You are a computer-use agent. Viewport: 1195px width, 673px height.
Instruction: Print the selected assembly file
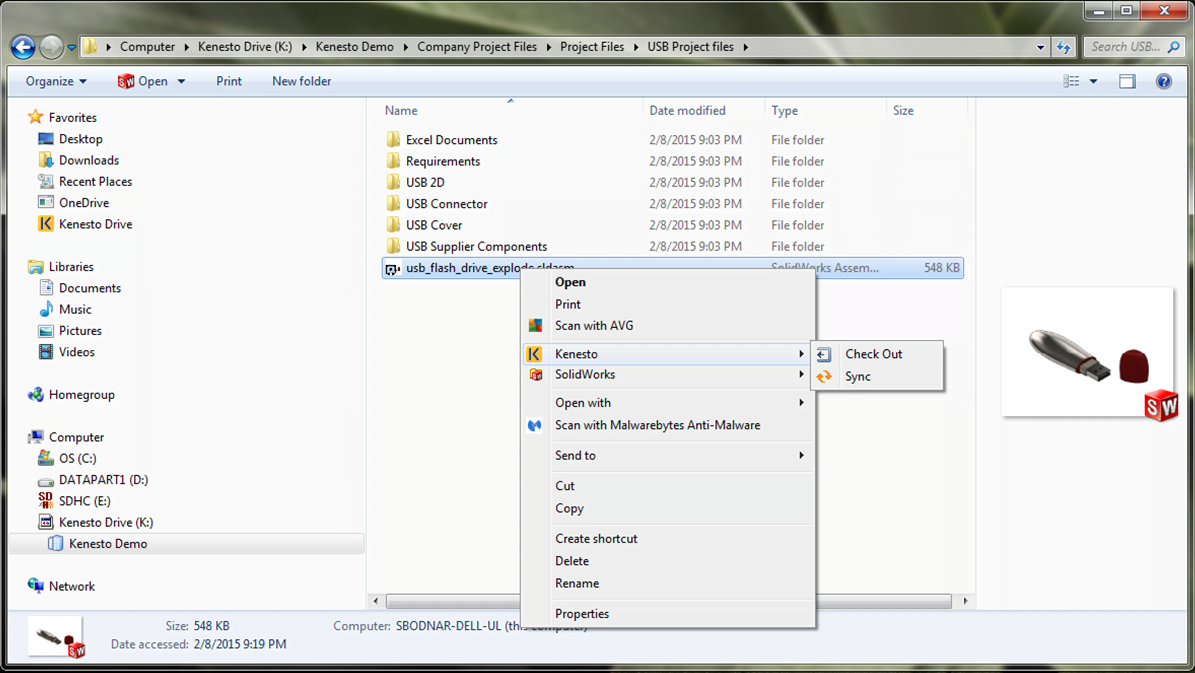point(229,81)
